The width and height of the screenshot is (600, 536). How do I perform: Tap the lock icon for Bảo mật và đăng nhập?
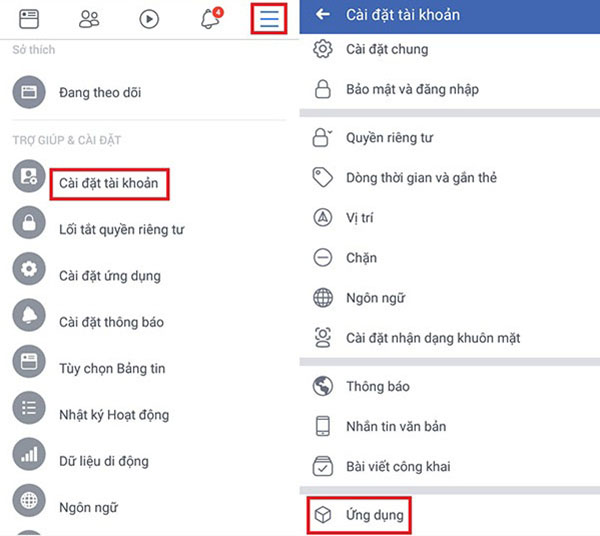pyautogui.click(x=323, y=89)
